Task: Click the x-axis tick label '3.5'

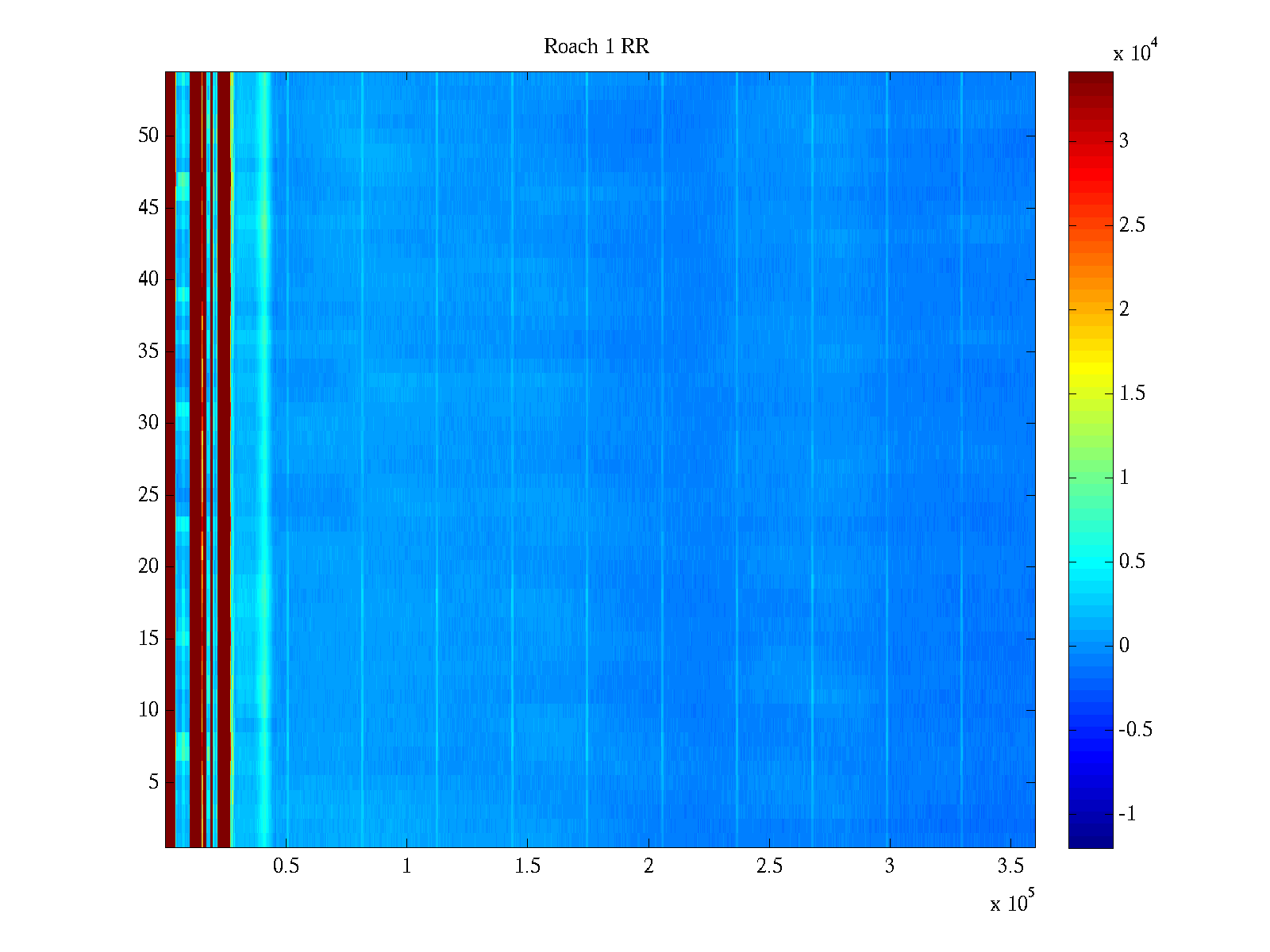Action: point(1010,866)
